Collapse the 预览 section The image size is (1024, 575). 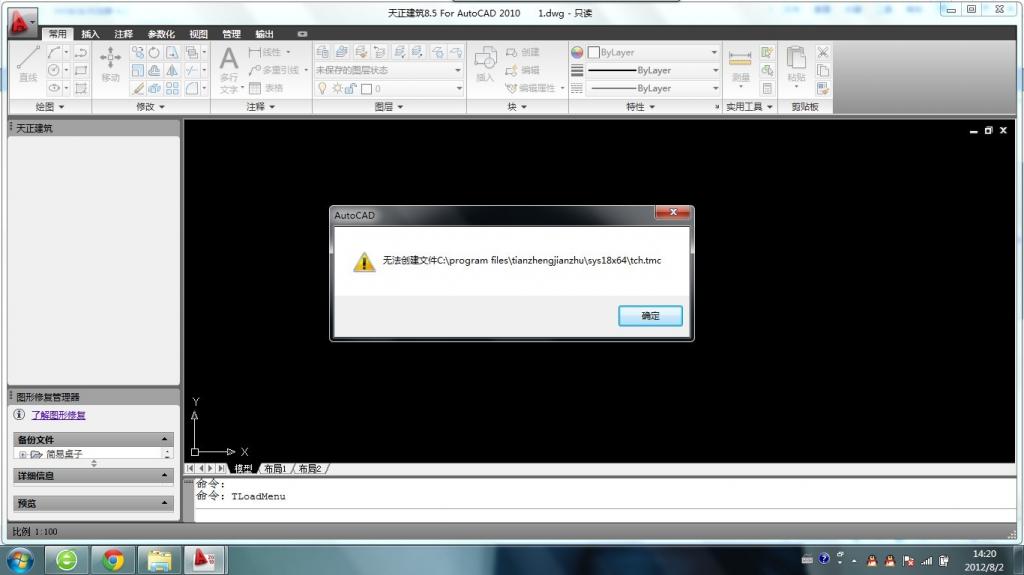165,502
